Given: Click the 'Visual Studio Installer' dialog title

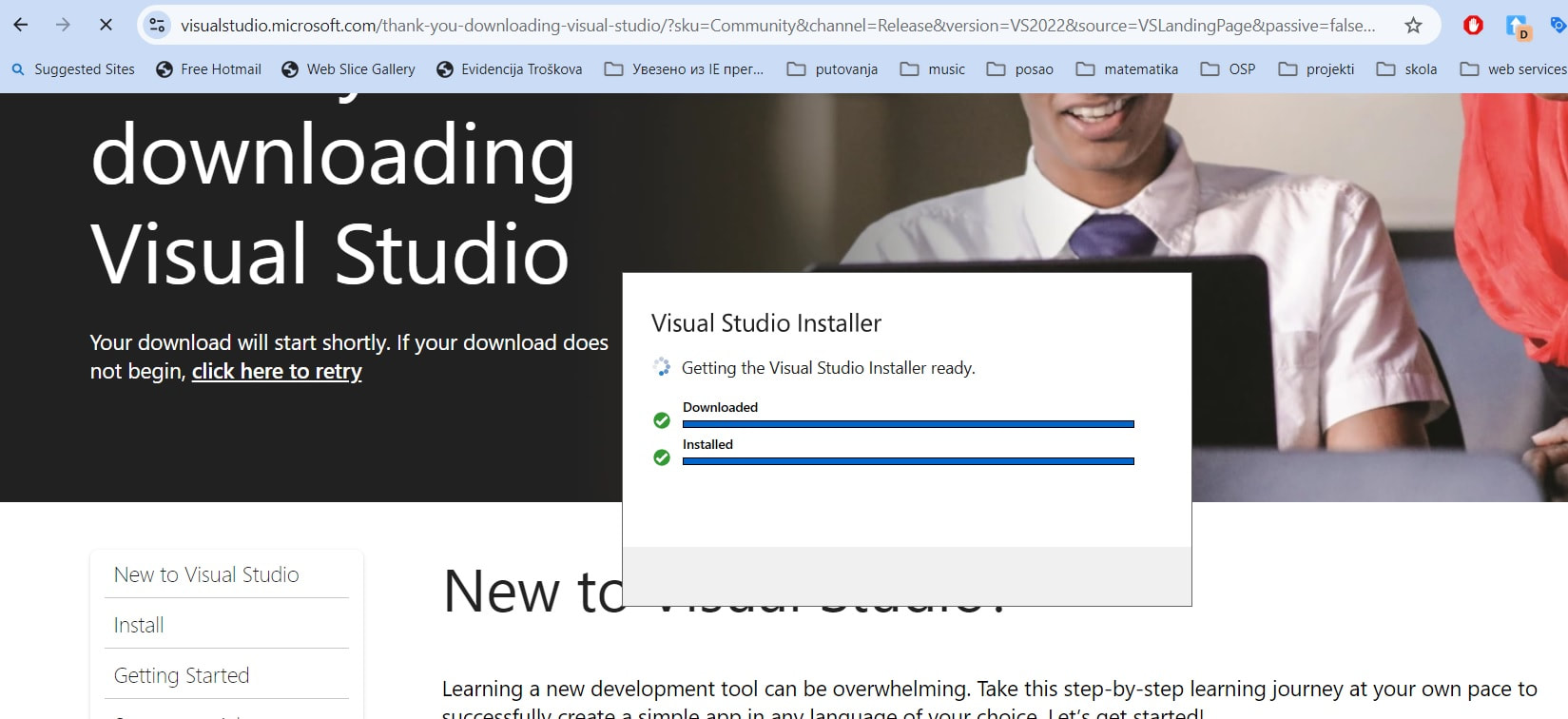Looking at the screenshot, I should point(766,323).
